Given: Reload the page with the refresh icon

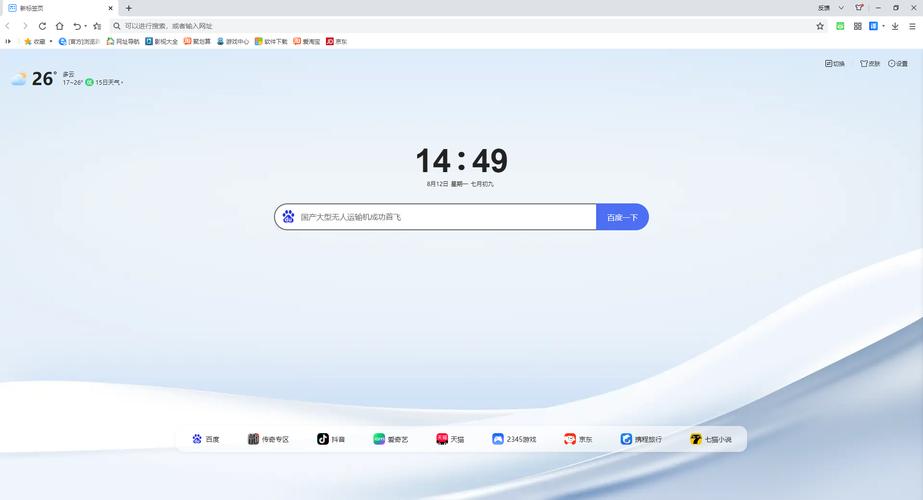Looking at the screenshot, I should tap(42, 26).
